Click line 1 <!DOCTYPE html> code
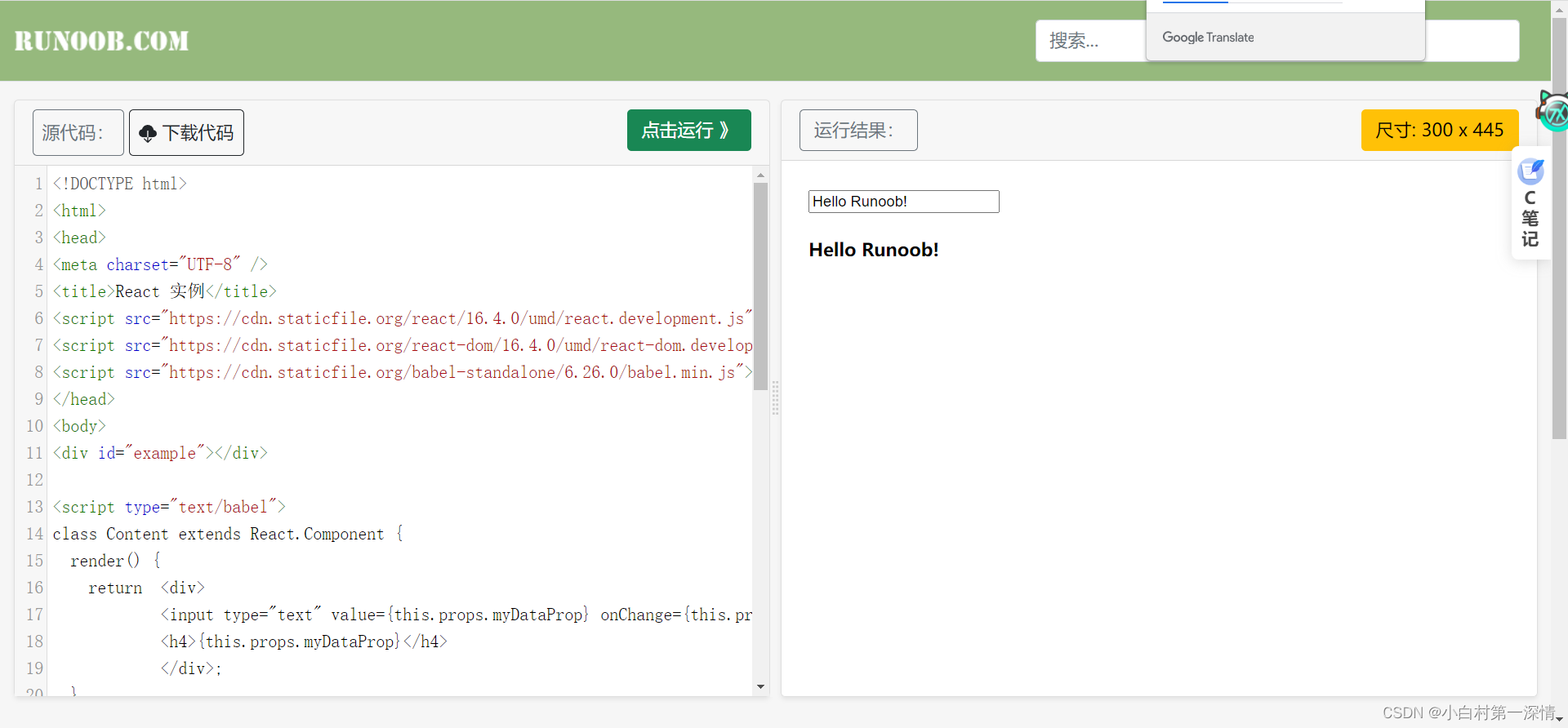The image size is (1568, 728). point(120,184)
